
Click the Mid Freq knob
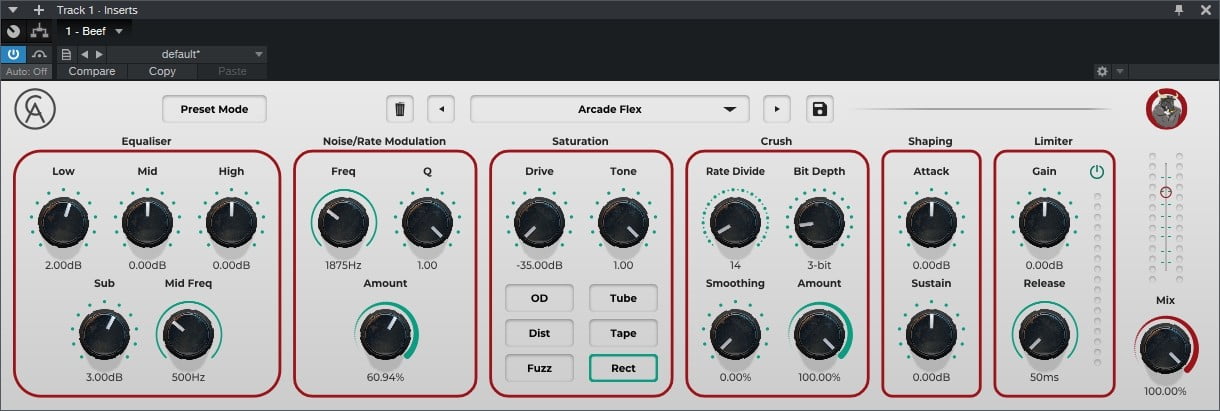[188, 333]
